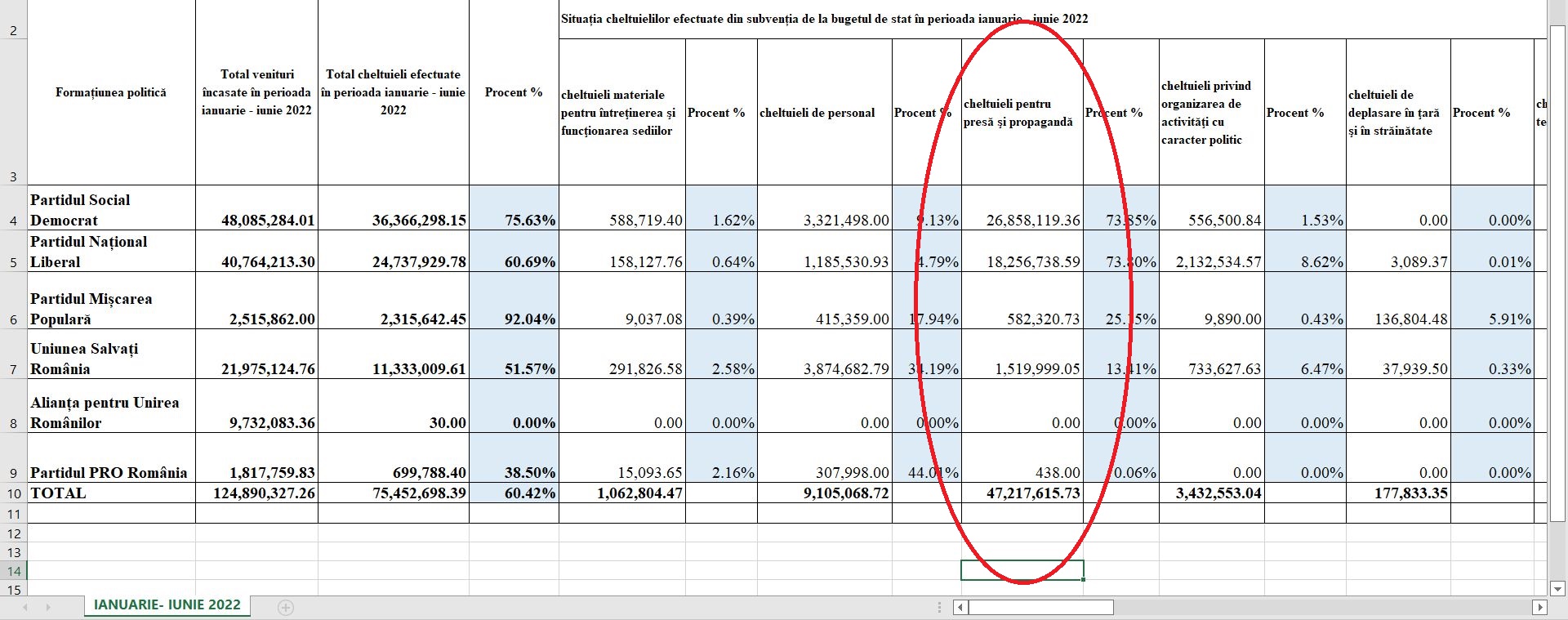Click total cheltuieli de personal value 9,105,068.72
Screen dimensions: 1568x620
[824, 493]
